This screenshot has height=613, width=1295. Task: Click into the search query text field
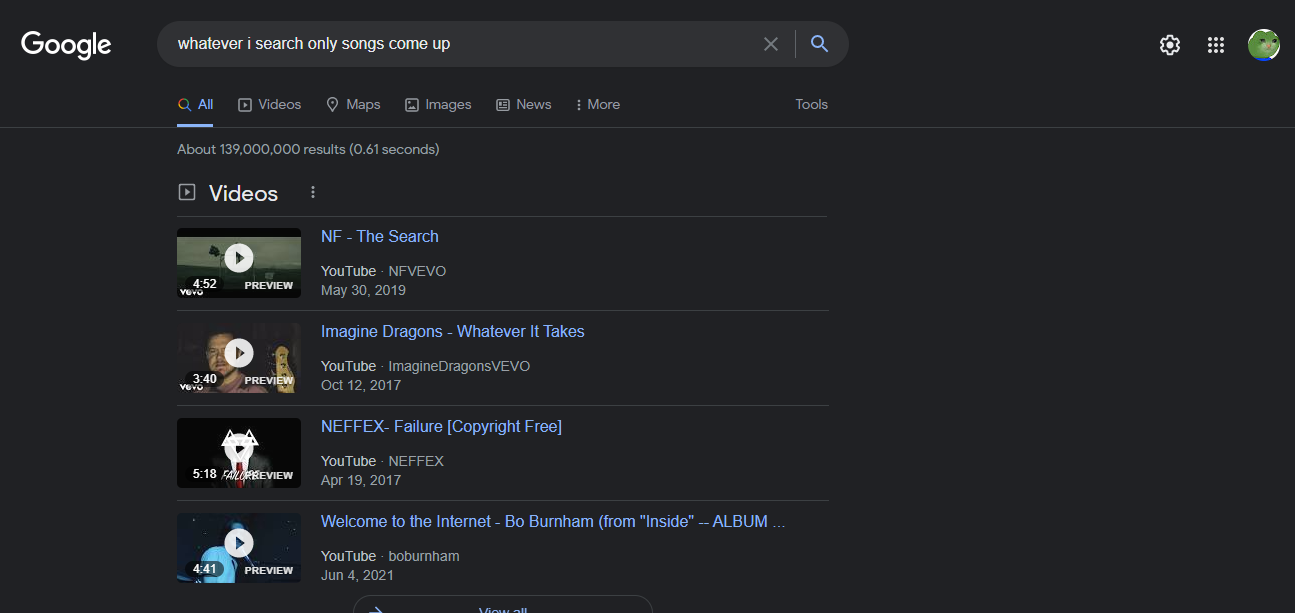[x=460, y=44]
